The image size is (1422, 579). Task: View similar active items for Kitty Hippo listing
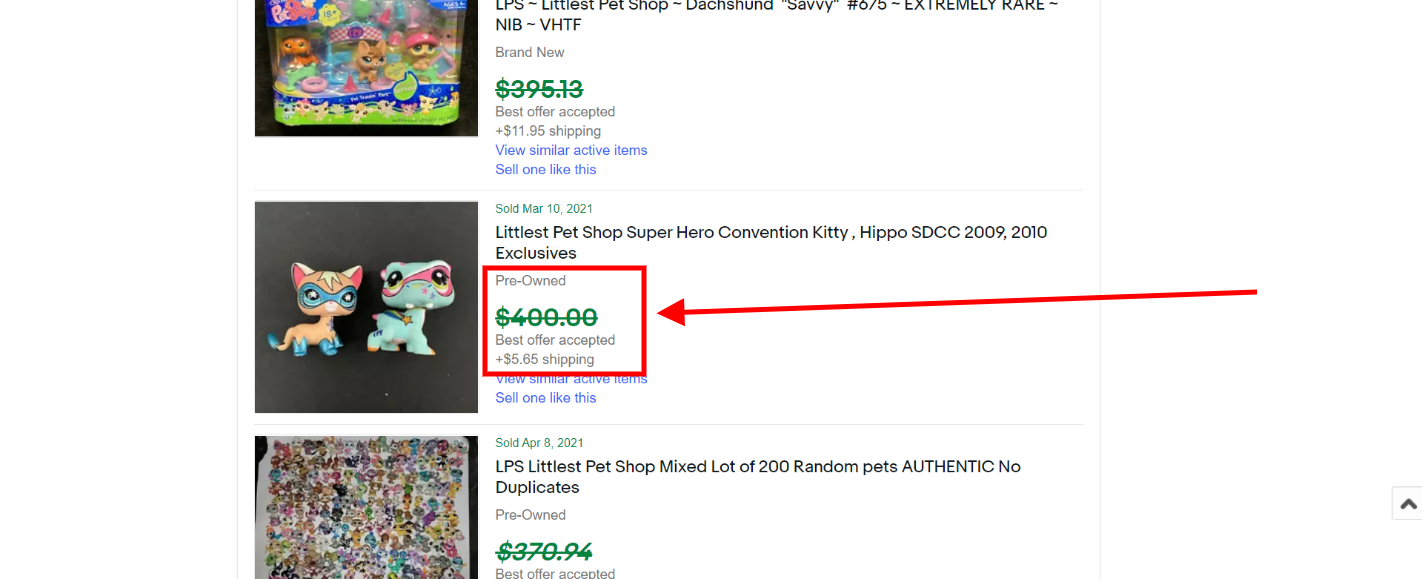pyautogui.click(x=571, y=380)
